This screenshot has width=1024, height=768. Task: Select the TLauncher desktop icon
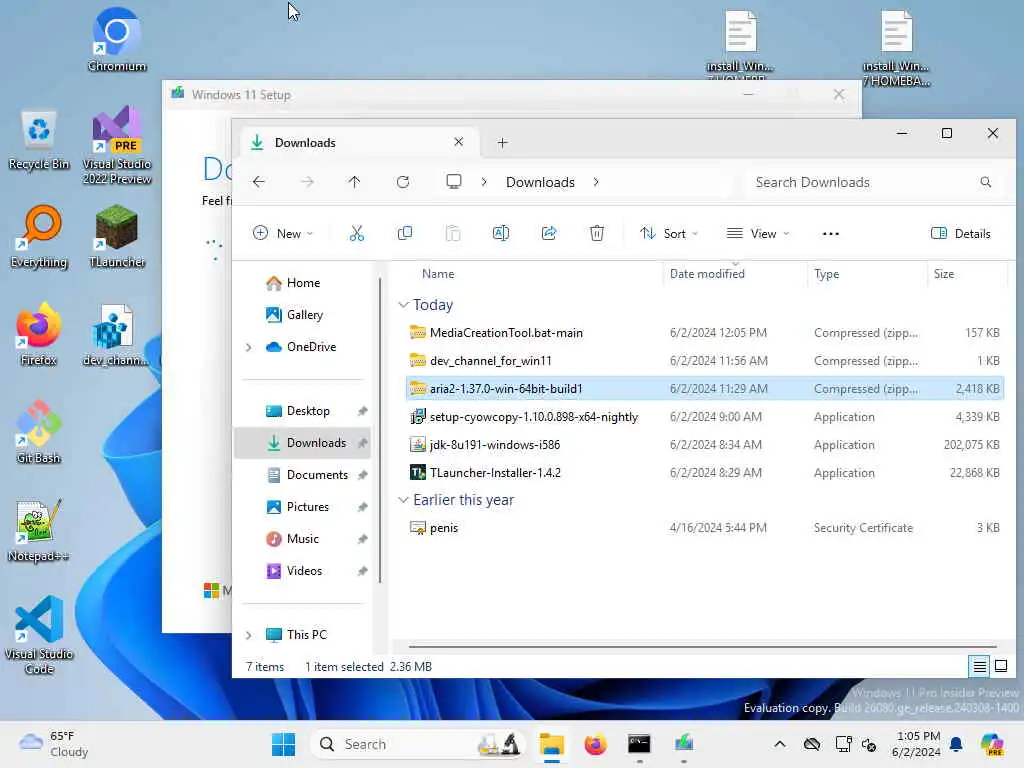117,236
